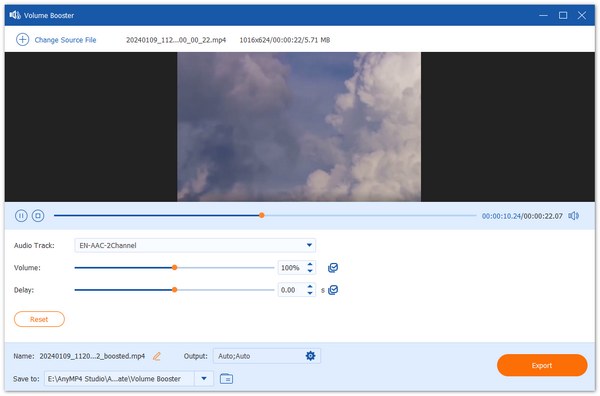Stop the video playback

click(x=38, y=216)
